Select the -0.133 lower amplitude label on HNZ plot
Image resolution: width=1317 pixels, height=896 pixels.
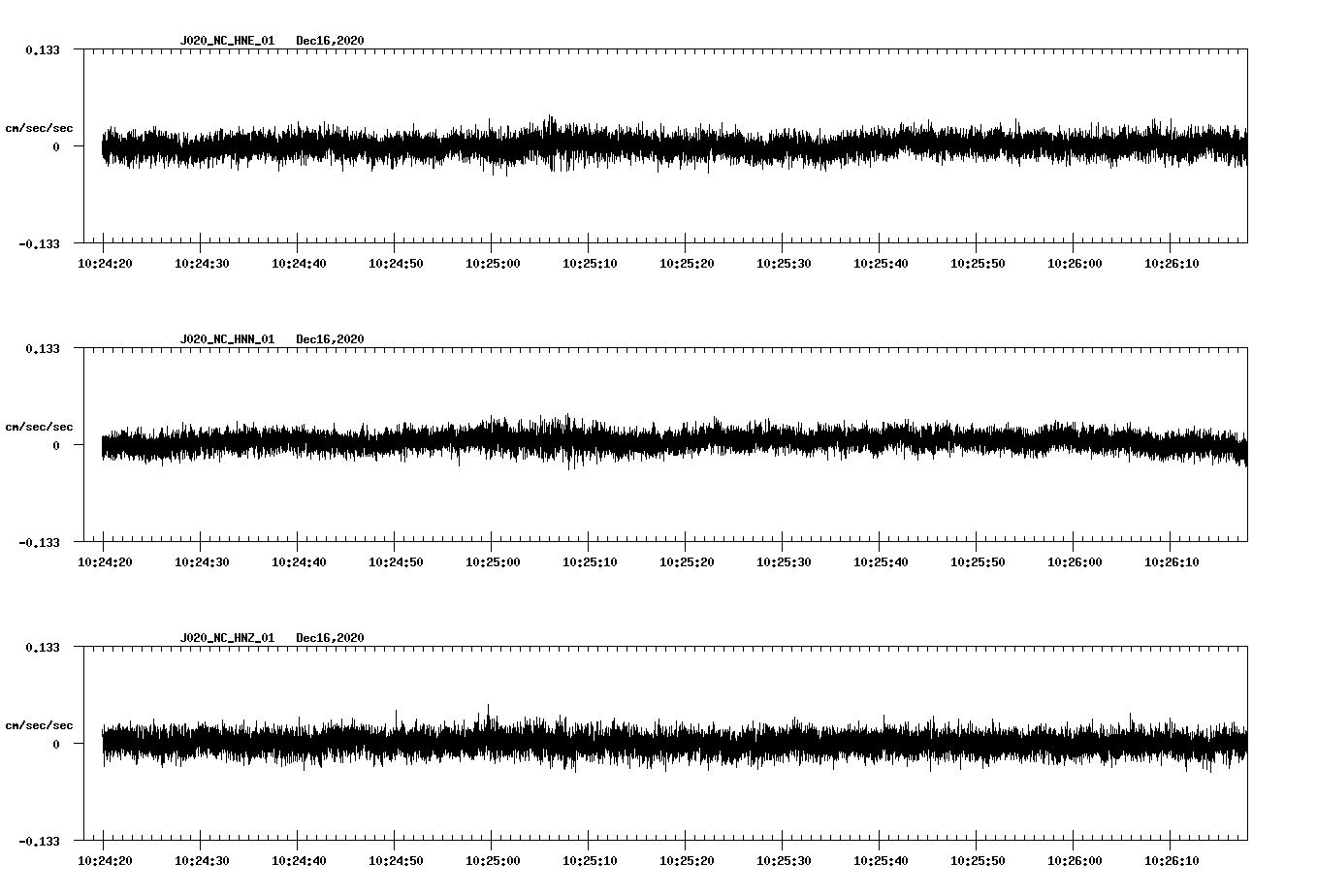coord(41,844)
